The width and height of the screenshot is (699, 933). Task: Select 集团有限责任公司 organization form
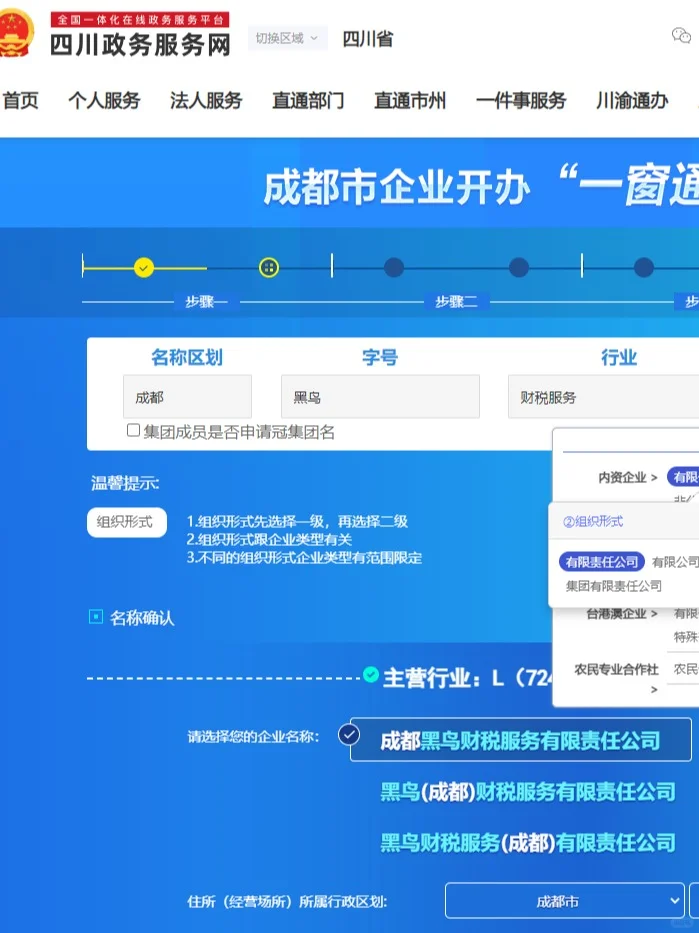click(614, 586)
